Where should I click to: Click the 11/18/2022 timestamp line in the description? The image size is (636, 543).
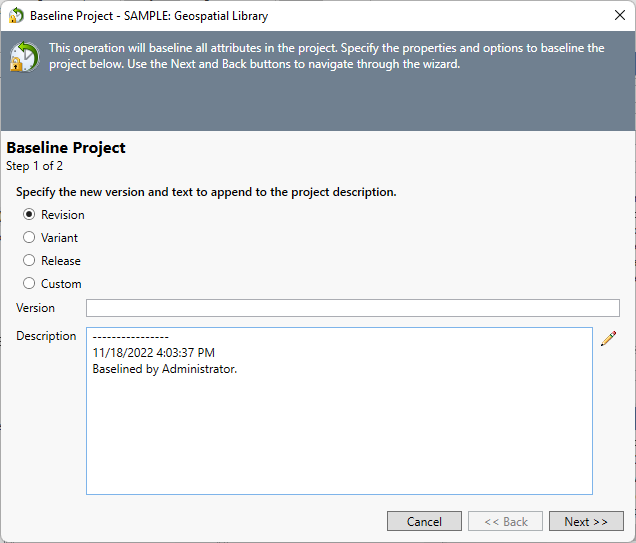point(153,353)
